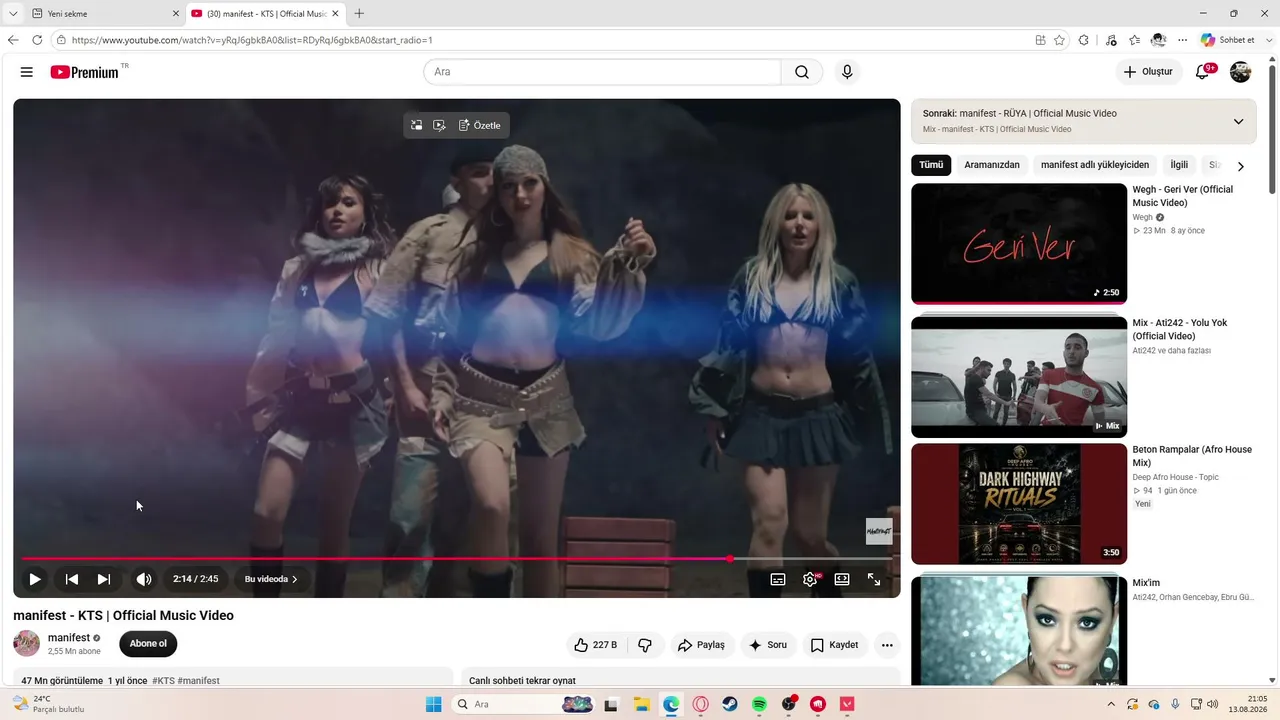
Task: Skip to the previous video
Action: pos(72,579)
